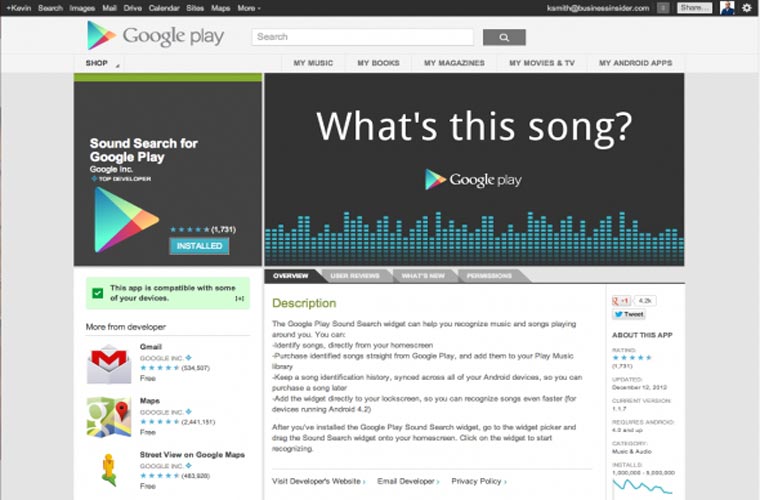Click the Gmail app icon
This screenshot has height=500, width=760.
[108, 365]
